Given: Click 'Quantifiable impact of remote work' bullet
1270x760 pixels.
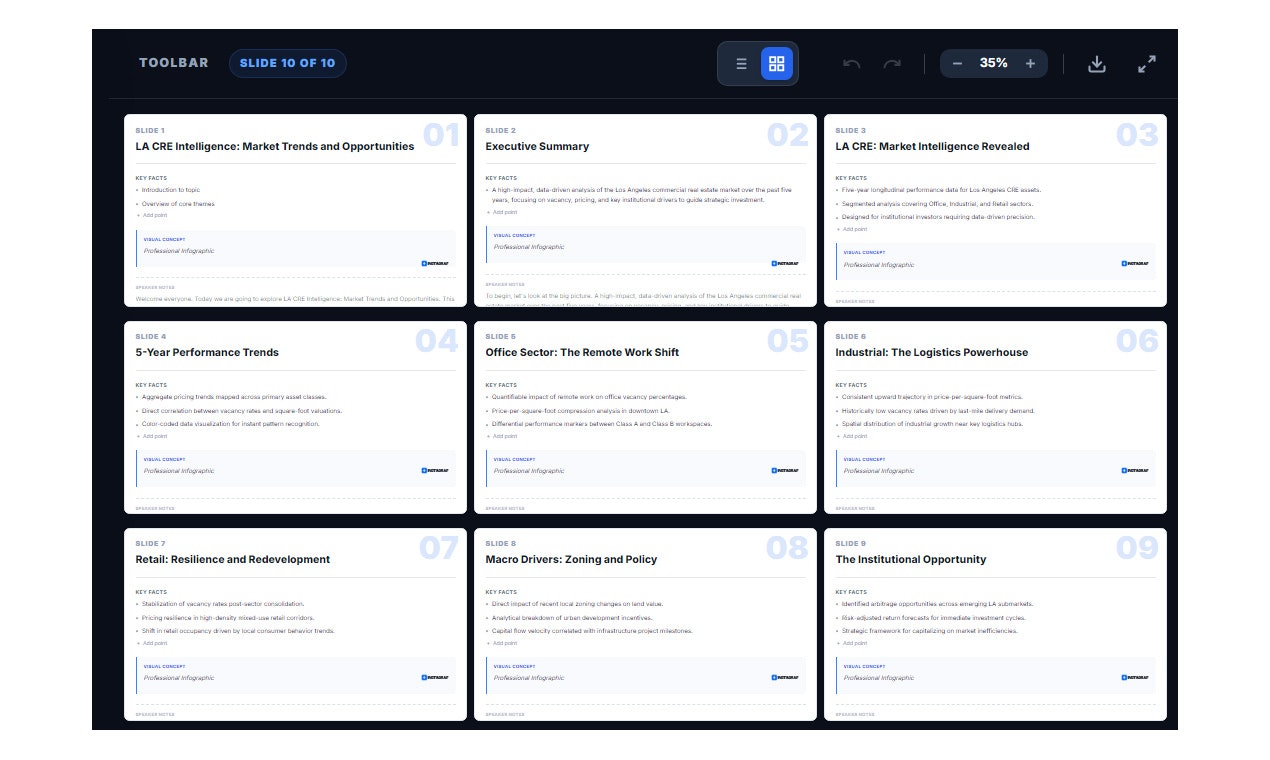Looking at the screenshot, I should [589, 397].
